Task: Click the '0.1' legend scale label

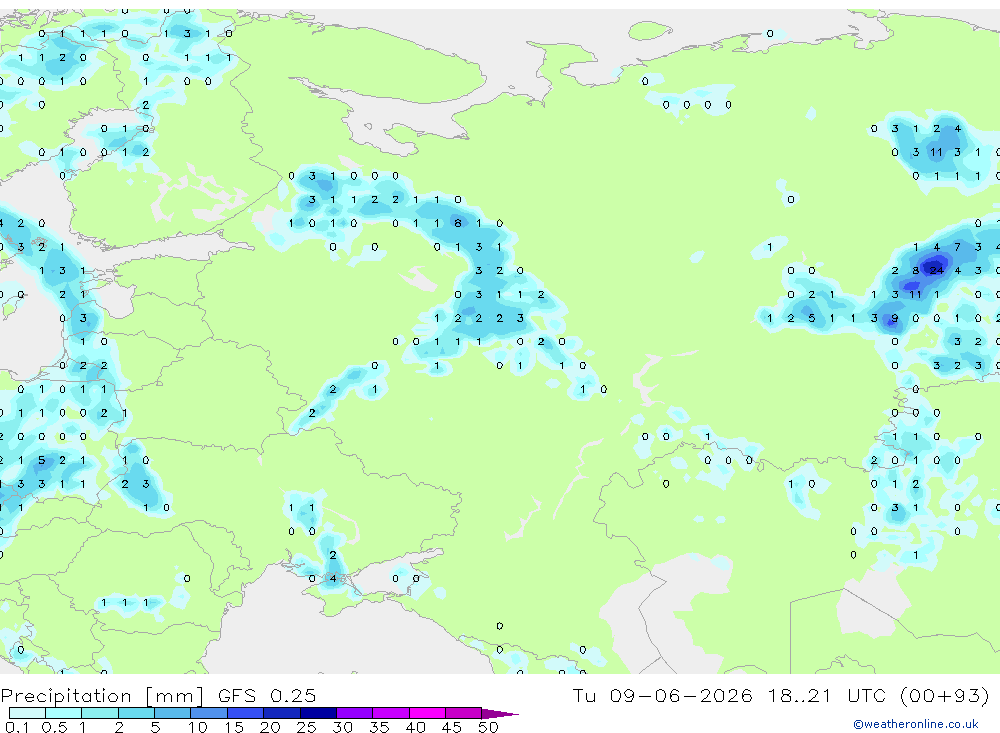Action: tap(17, 727)
